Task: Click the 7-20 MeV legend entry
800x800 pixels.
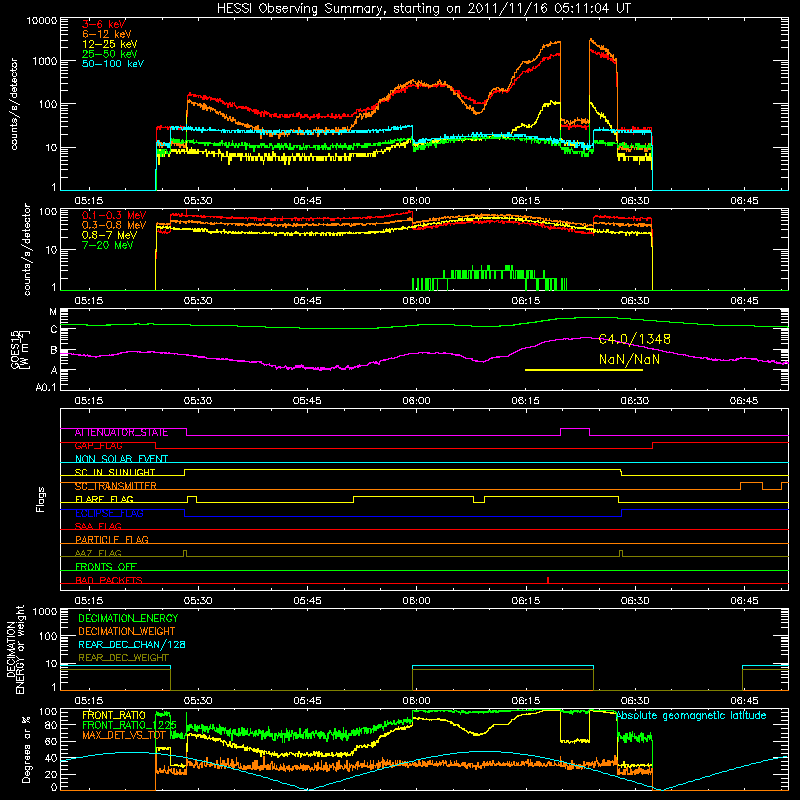Action: [x=108, y=245]
